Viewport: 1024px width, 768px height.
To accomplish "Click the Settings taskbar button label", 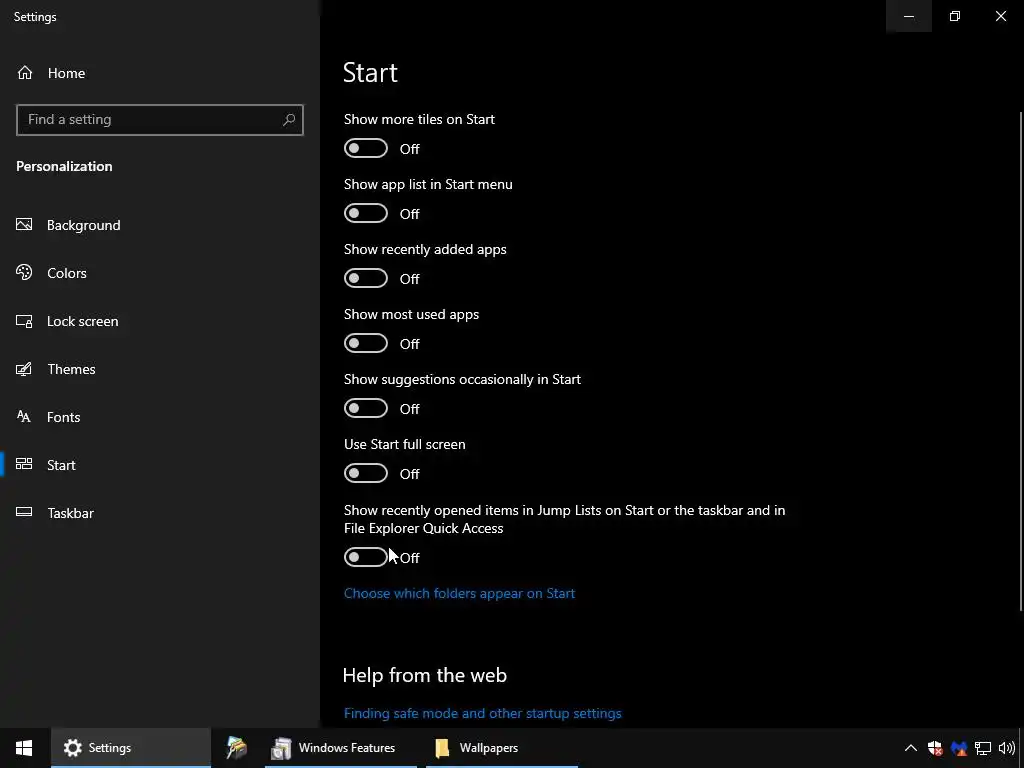I will [110, 748].
